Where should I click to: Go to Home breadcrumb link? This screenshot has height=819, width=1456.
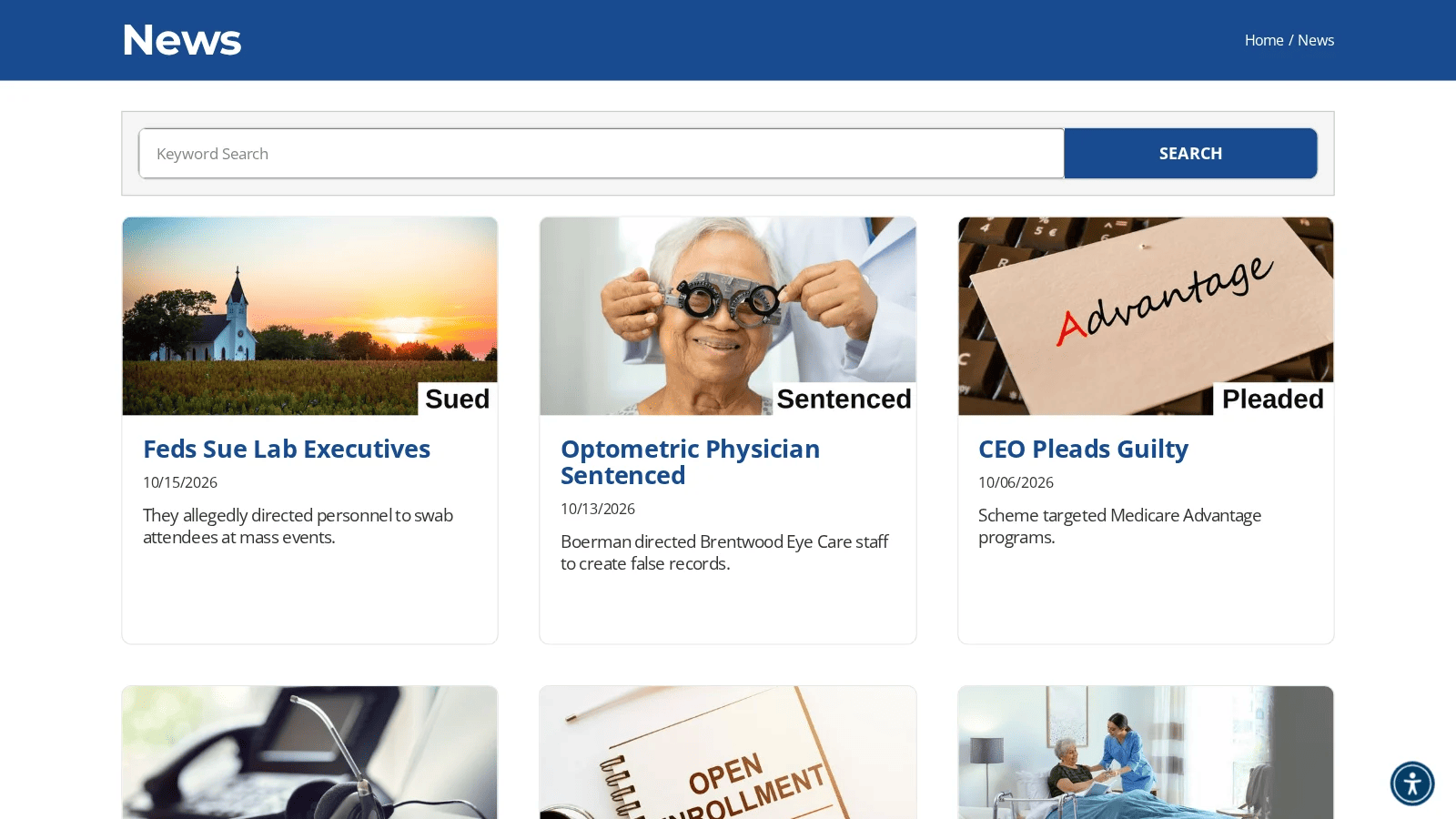pyautogui.click(x=1264, y=40)
